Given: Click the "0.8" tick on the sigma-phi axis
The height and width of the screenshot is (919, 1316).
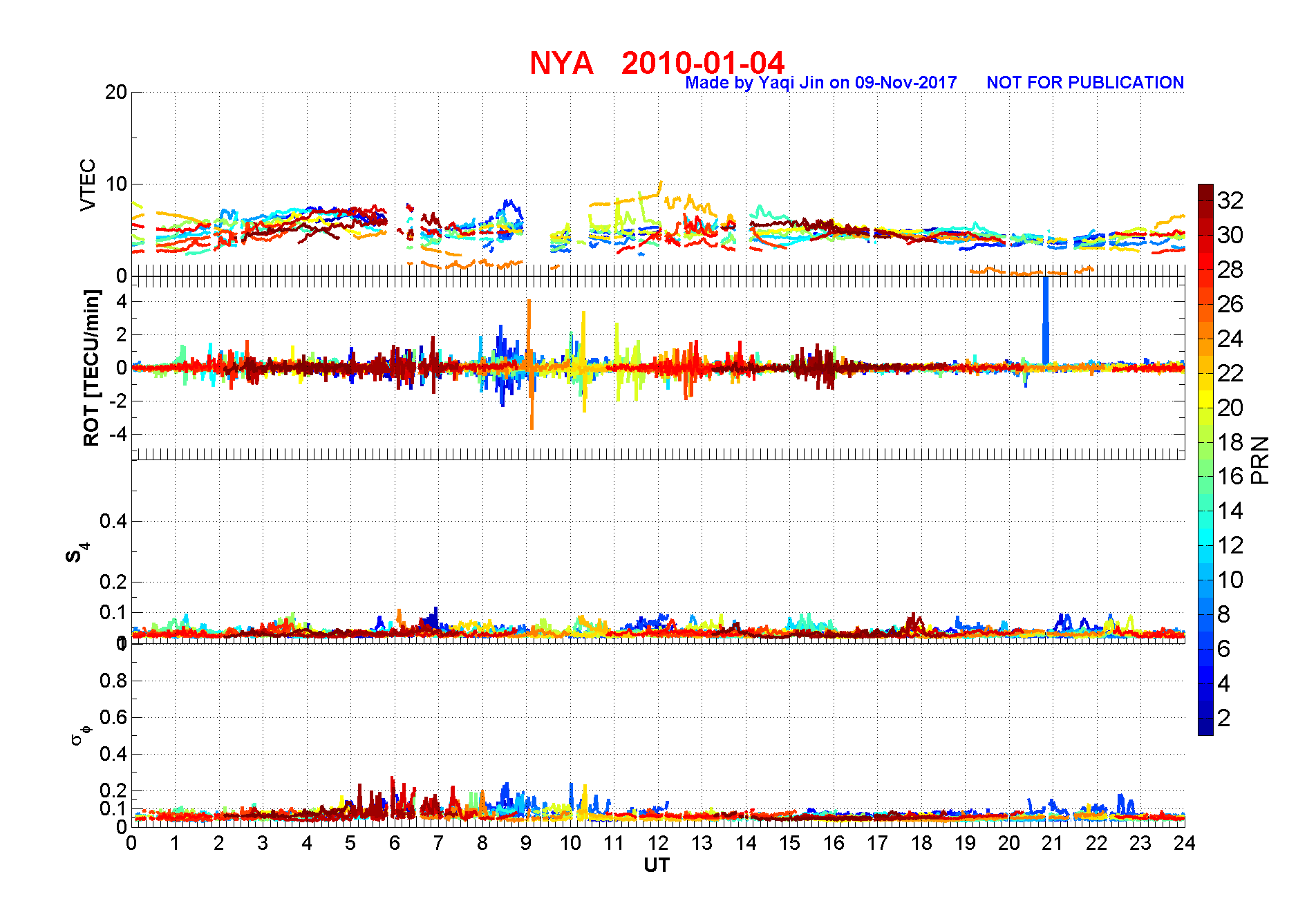Looking at the screenshot, I should click(113, 681).
